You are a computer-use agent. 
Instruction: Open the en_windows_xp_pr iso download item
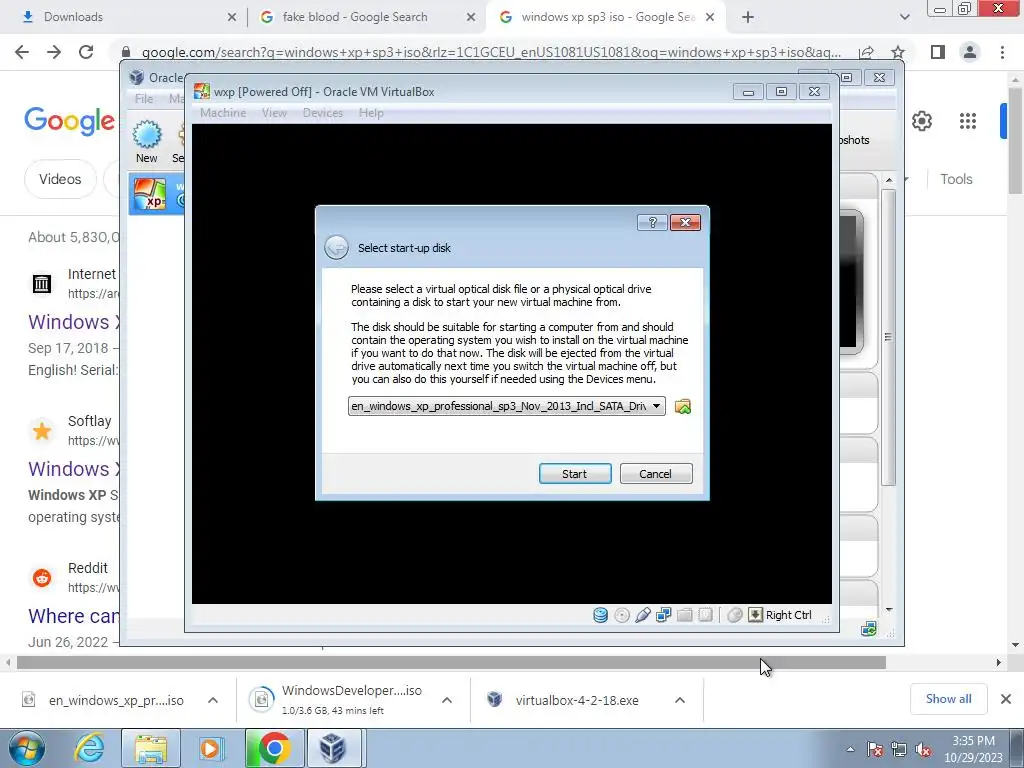click(x=116, y=700)
